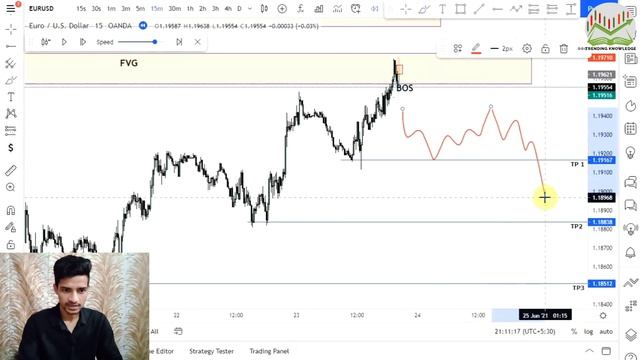Lock the selected drawing
Screen dimensions: 640x360
[545, 49]
